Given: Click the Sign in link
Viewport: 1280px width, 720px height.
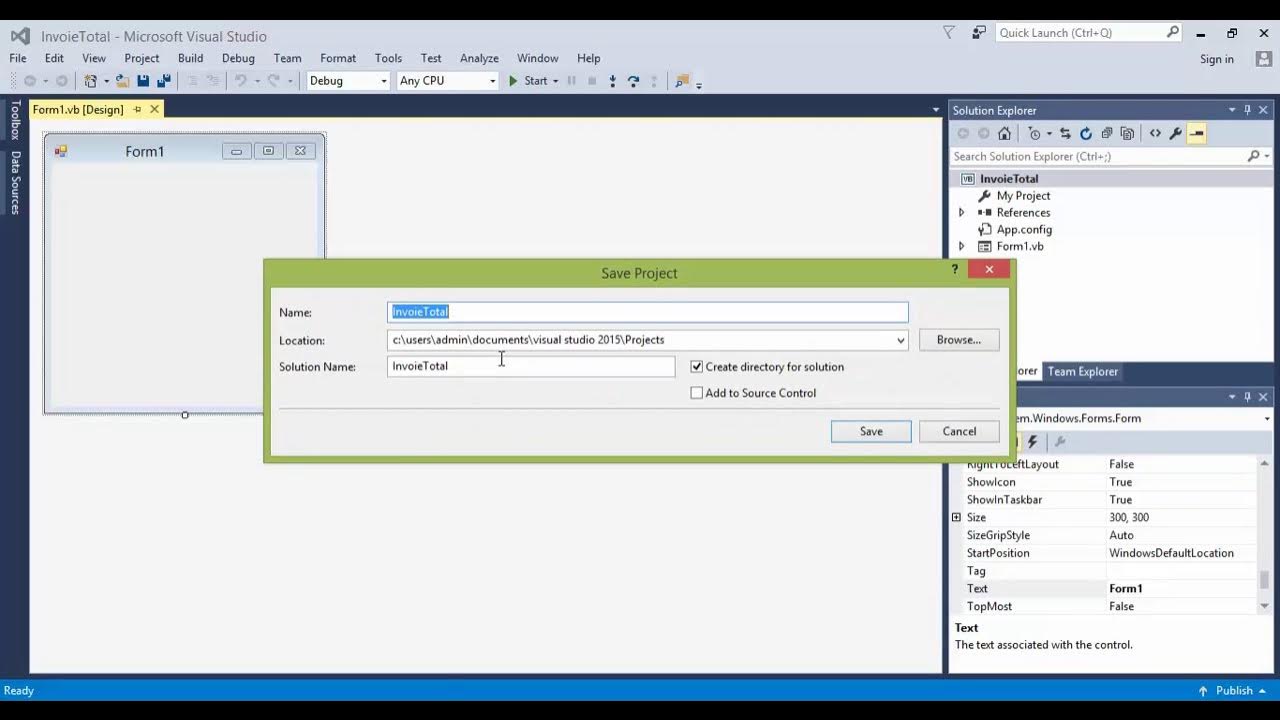Looking at the screenshot, I should tap(1217, 59).
